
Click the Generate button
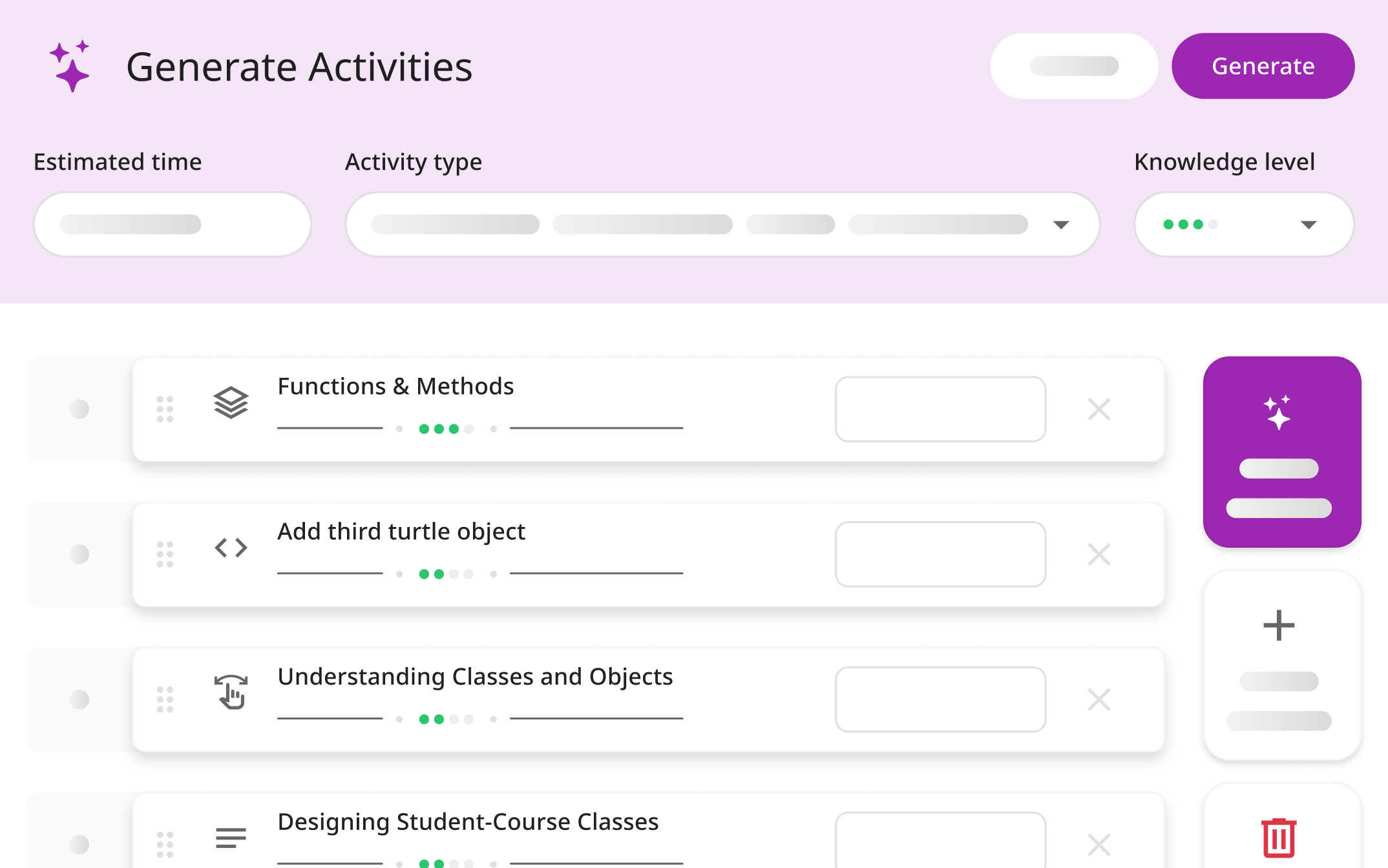click(1263, 66)
